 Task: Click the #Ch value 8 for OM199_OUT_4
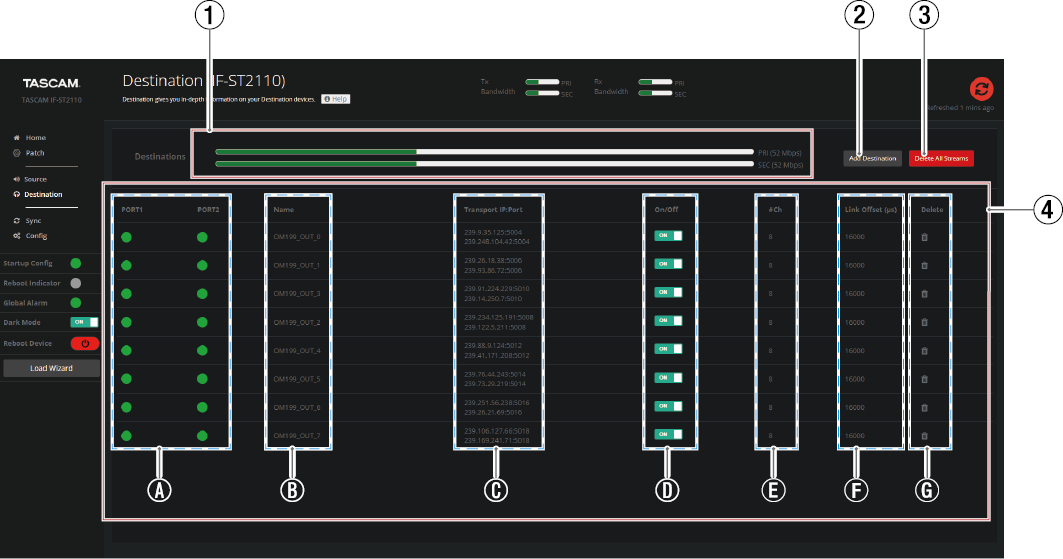(x=771, y=351)
